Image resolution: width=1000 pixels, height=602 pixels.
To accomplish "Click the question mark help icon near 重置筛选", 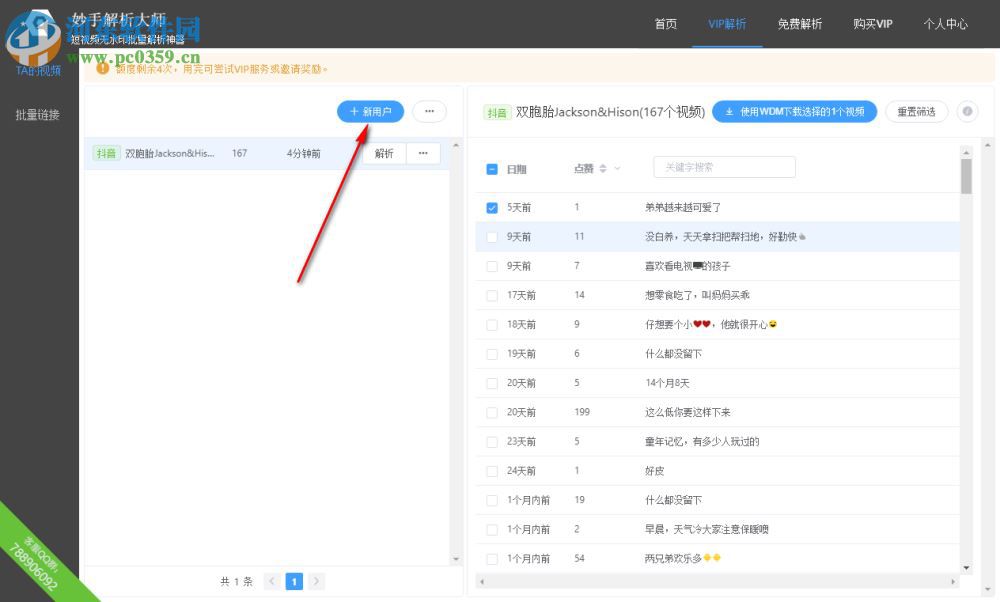I will pos(966,111).
